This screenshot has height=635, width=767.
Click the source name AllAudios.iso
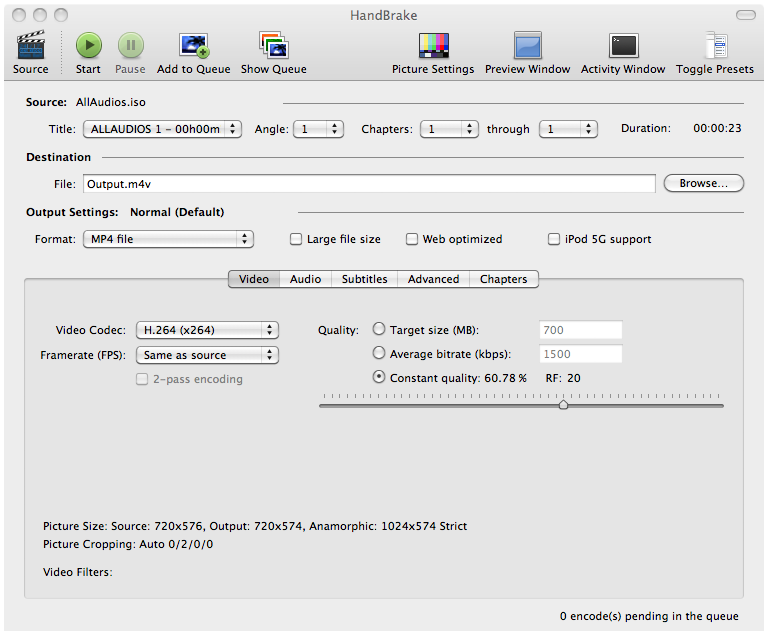(x=111, y=102)
